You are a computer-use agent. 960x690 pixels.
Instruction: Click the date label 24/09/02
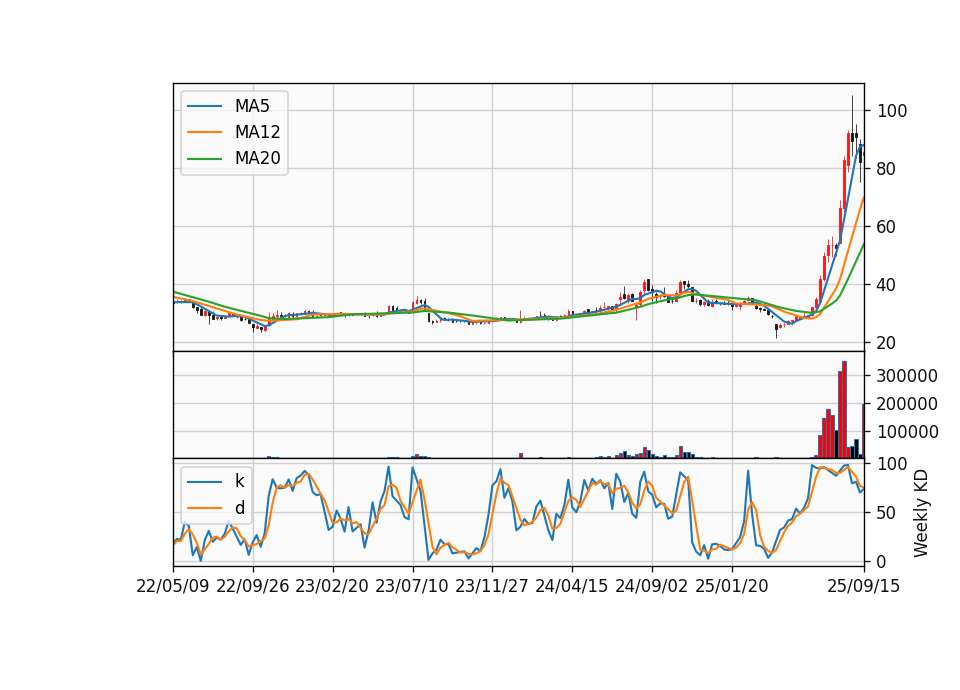click(651, 586)
